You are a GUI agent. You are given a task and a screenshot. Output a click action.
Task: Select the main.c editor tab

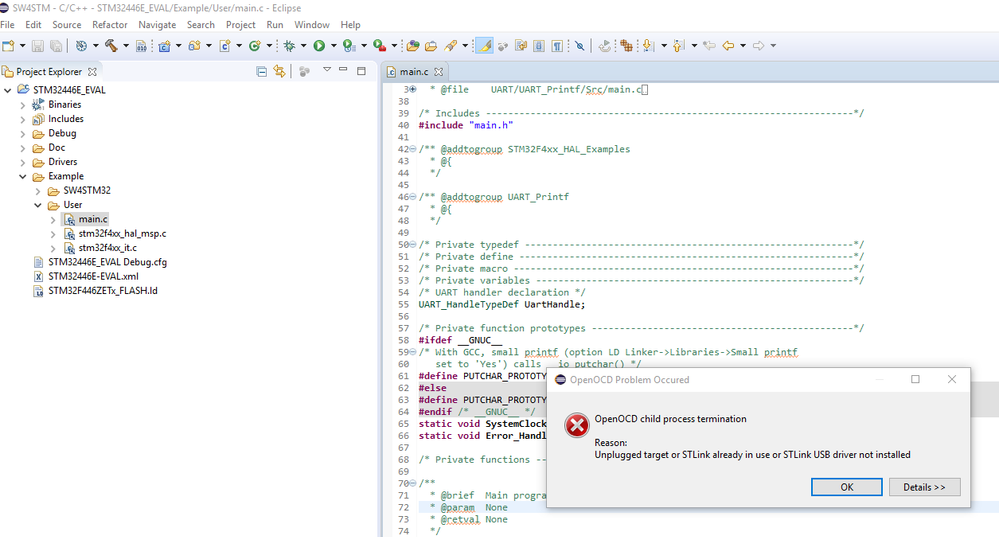click(414, 72)
